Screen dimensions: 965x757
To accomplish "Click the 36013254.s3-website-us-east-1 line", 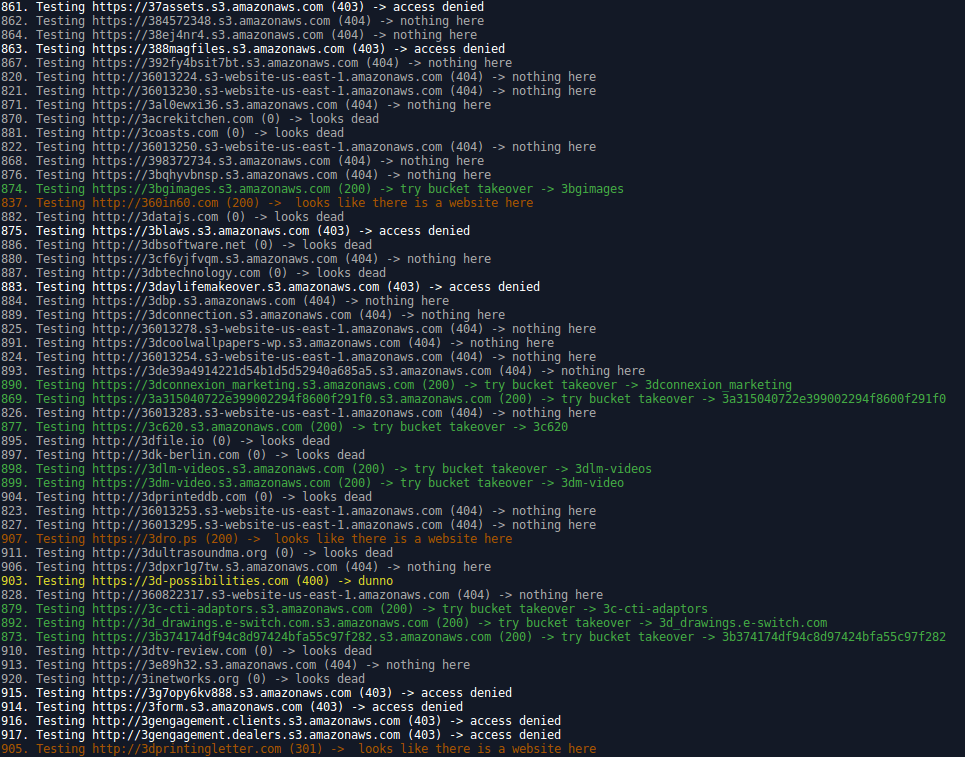I will (298, 357).
